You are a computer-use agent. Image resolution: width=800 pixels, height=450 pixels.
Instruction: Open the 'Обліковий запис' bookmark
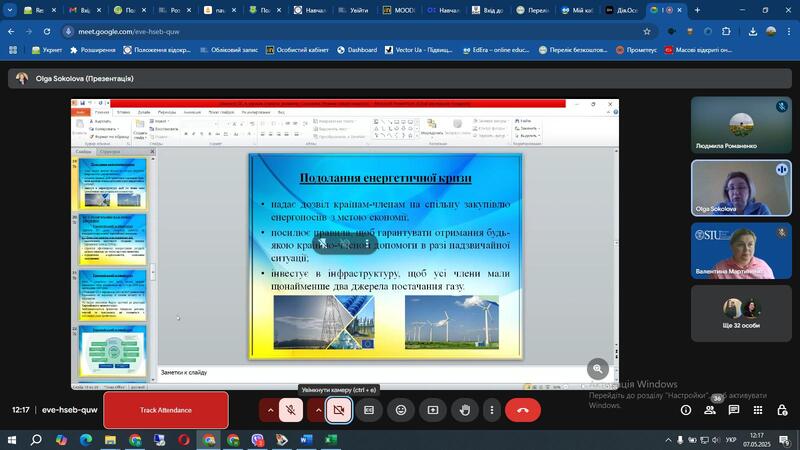pos(229,50)
